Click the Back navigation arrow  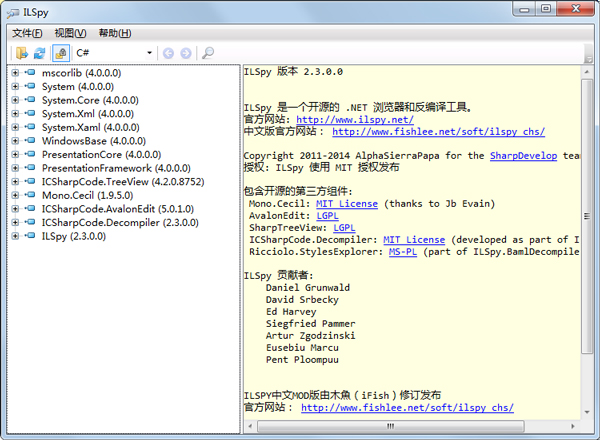(x=168, y=53)
